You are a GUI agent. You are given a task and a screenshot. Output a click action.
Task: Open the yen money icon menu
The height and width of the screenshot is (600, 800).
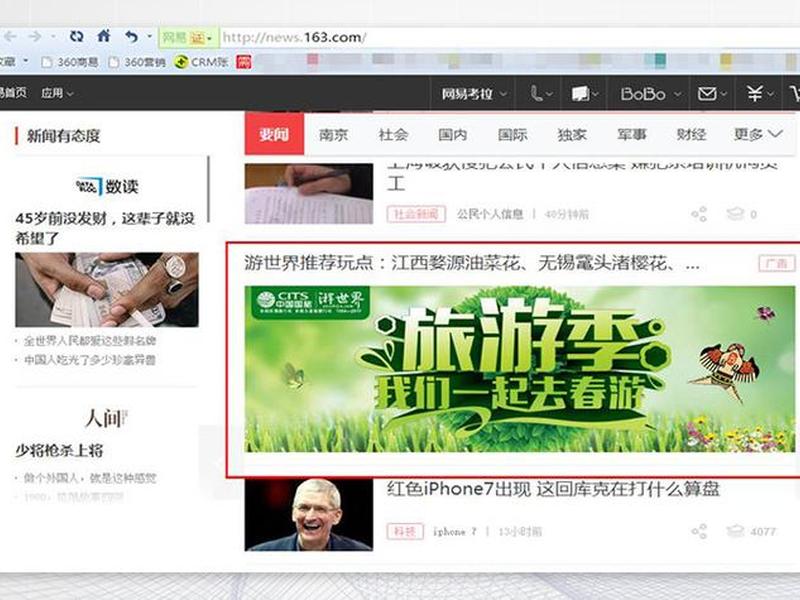[760, 94]
